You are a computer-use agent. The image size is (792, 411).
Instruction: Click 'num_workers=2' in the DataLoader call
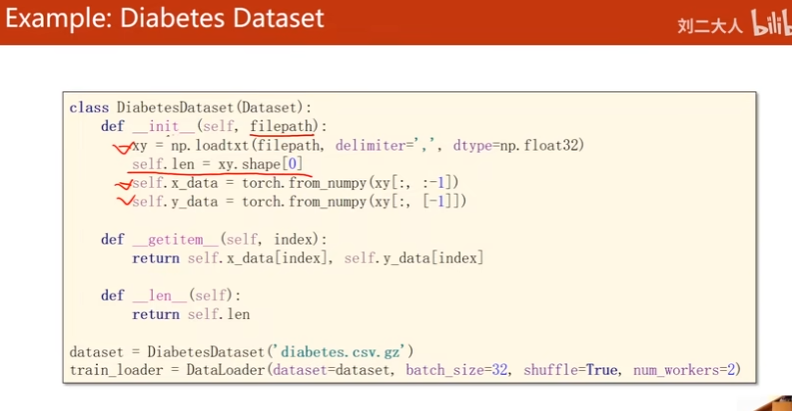(x=684, y=370)
